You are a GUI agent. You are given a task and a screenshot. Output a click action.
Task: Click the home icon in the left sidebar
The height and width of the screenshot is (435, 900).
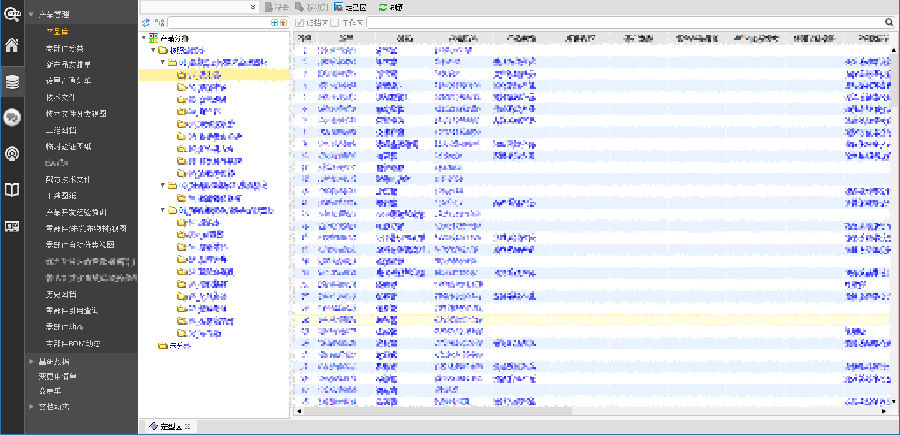12,45
